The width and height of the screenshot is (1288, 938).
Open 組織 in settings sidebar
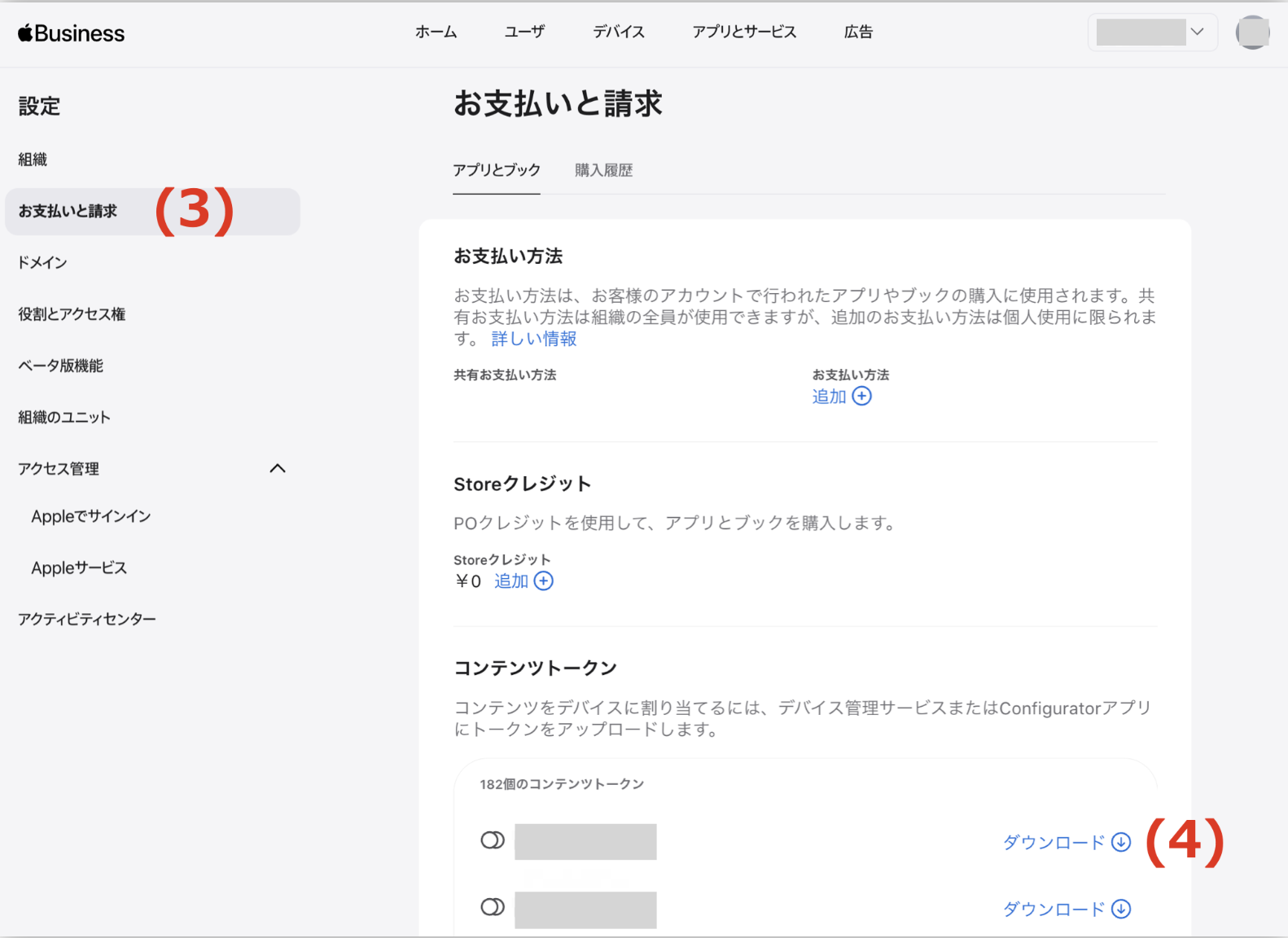[33, 160]
